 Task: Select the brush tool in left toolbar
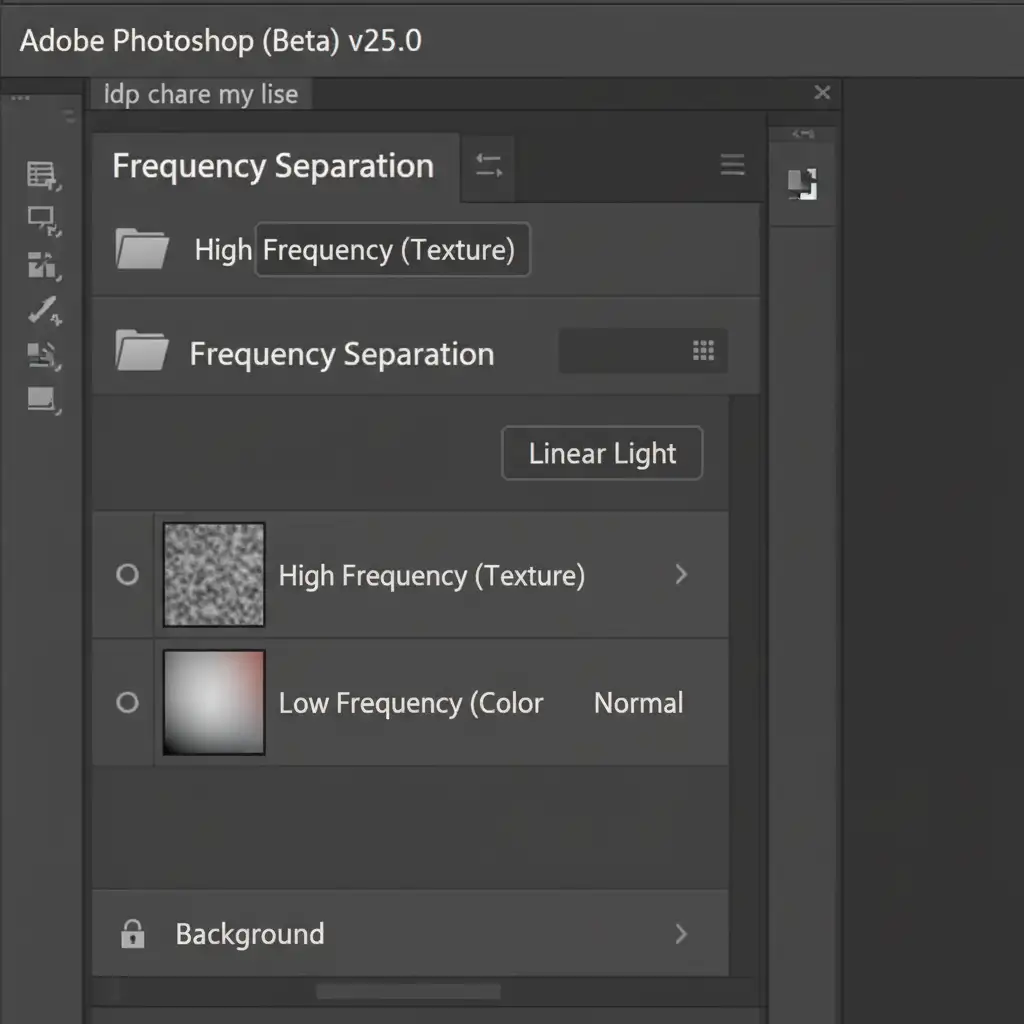click(x=43, y=311)
